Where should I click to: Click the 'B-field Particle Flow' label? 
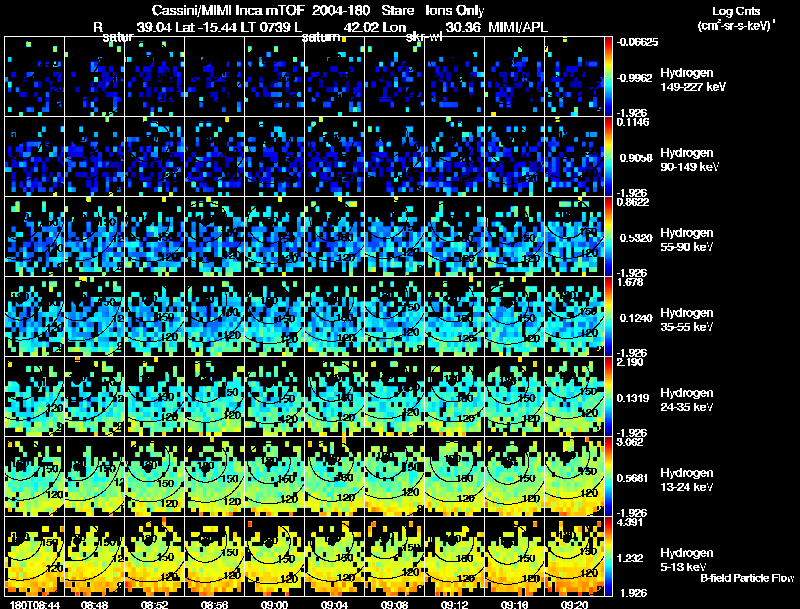[747, 578]
